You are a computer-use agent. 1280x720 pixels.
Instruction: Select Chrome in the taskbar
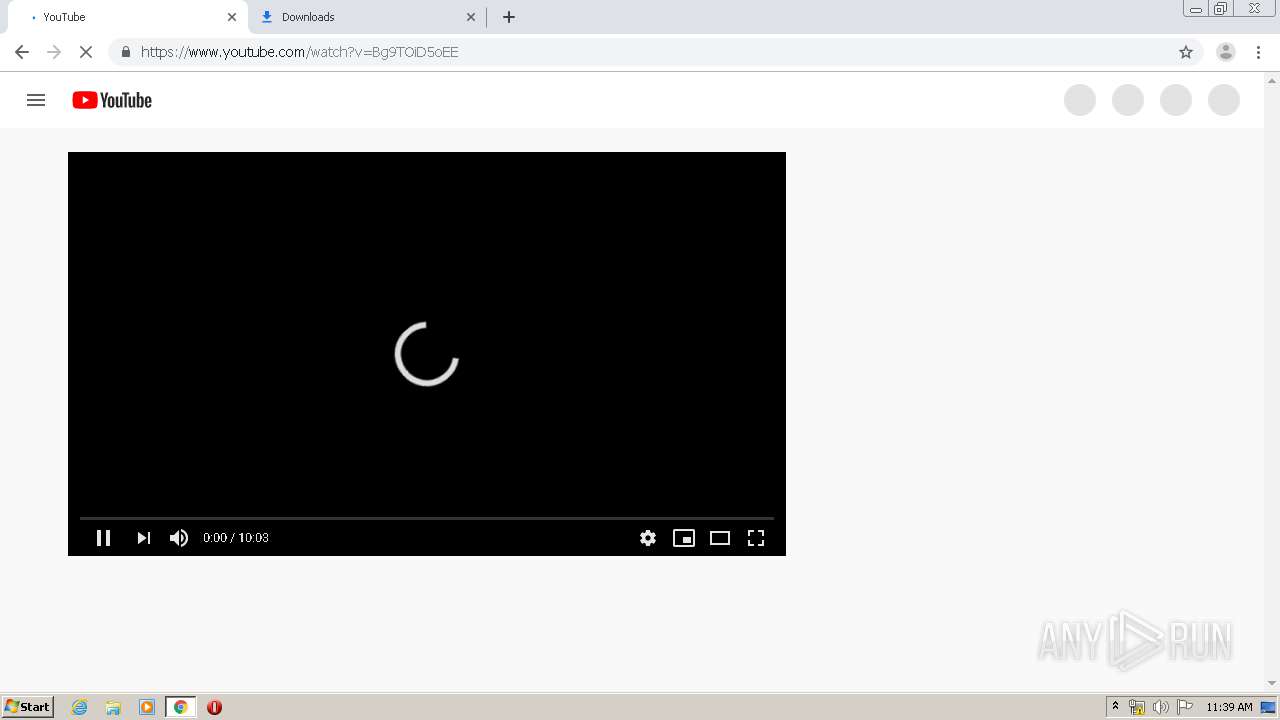click(180, 707)
